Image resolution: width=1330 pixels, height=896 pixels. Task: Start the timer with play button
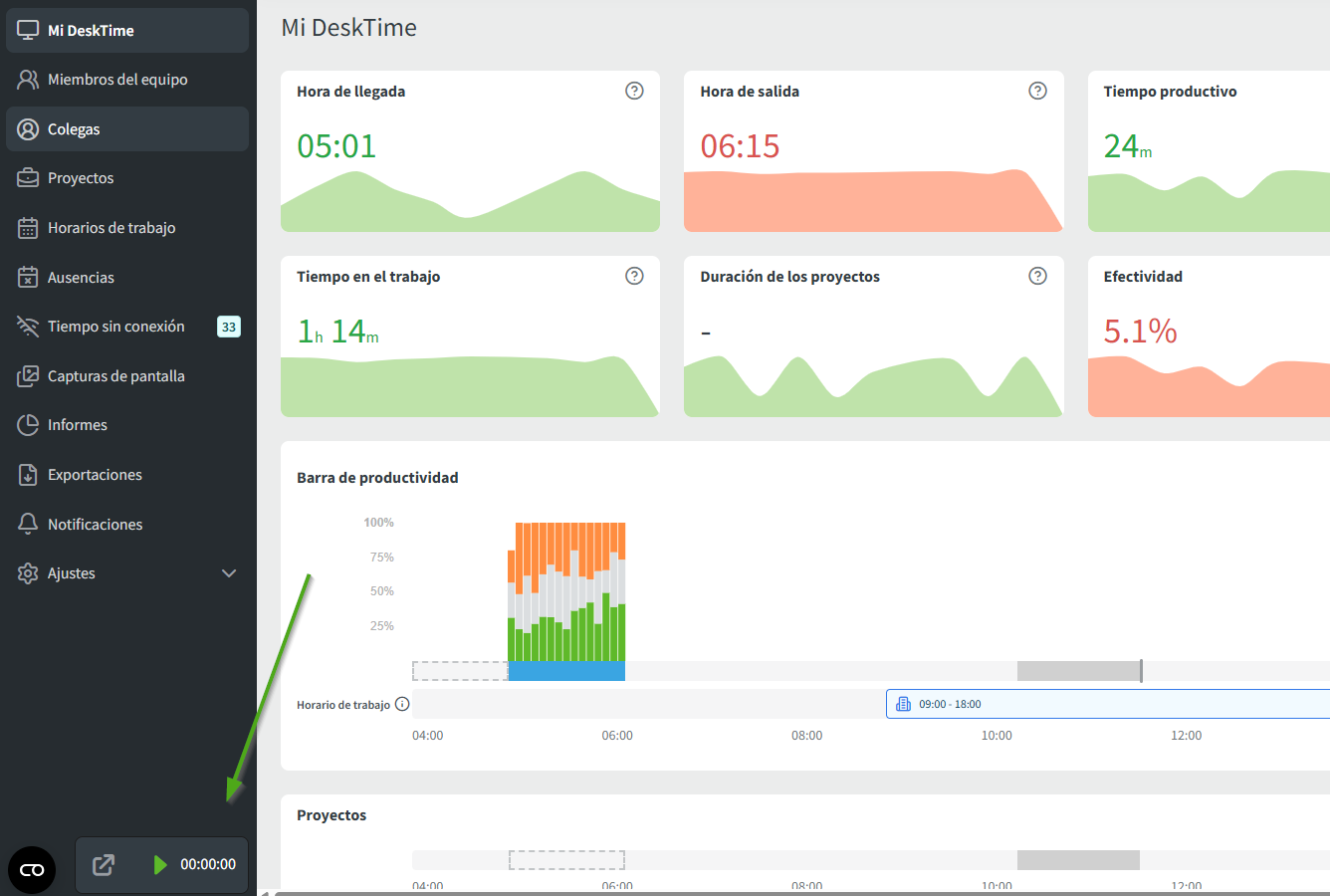point(159,864)
